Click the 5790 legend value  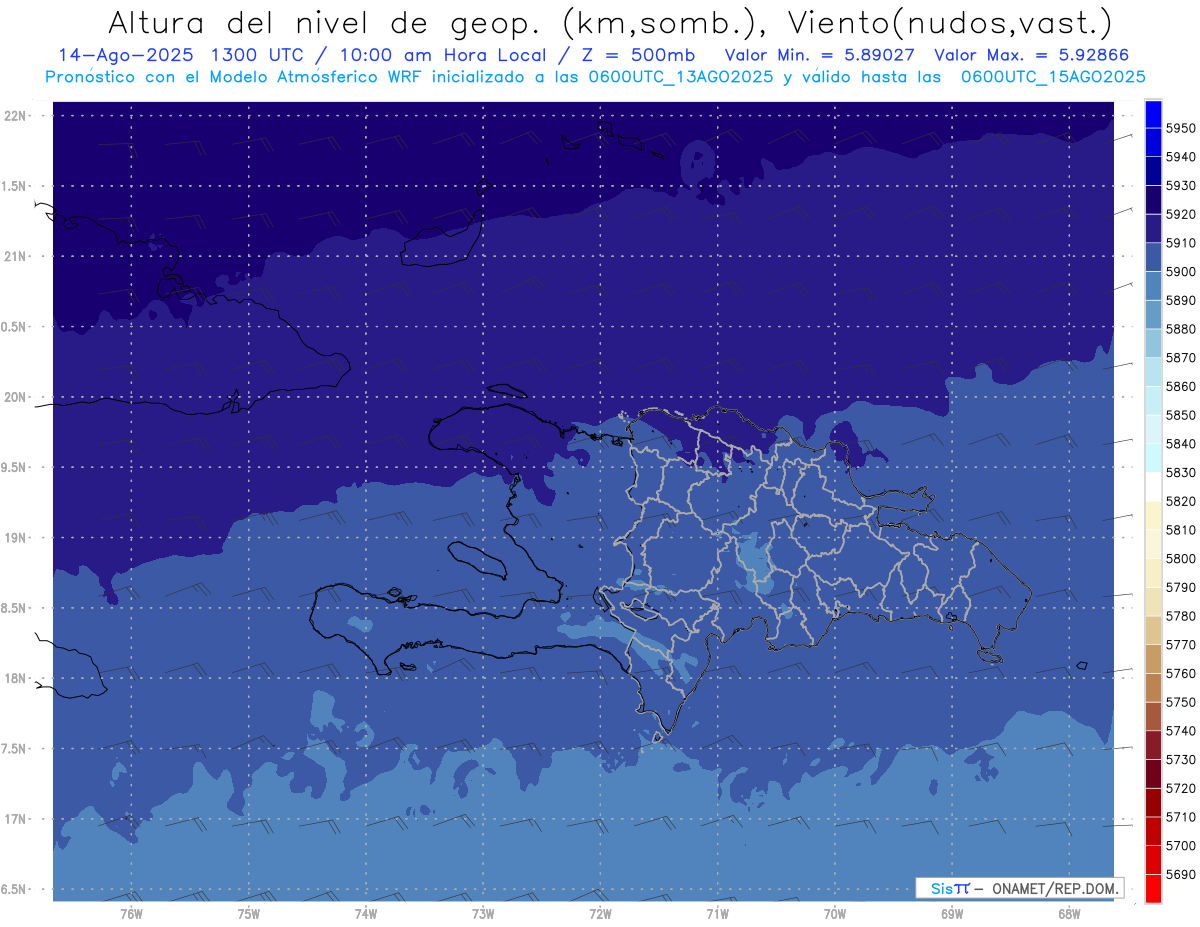click(x=1181, y=587)
